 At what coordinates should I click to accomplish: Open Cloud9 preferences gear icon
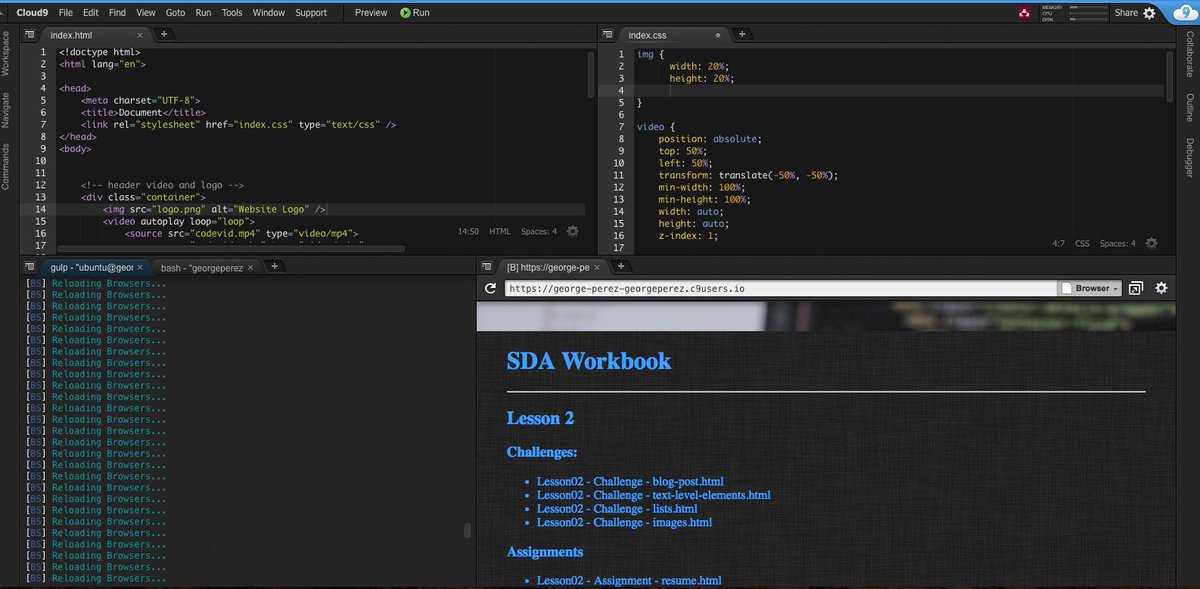click(1149, 13)
